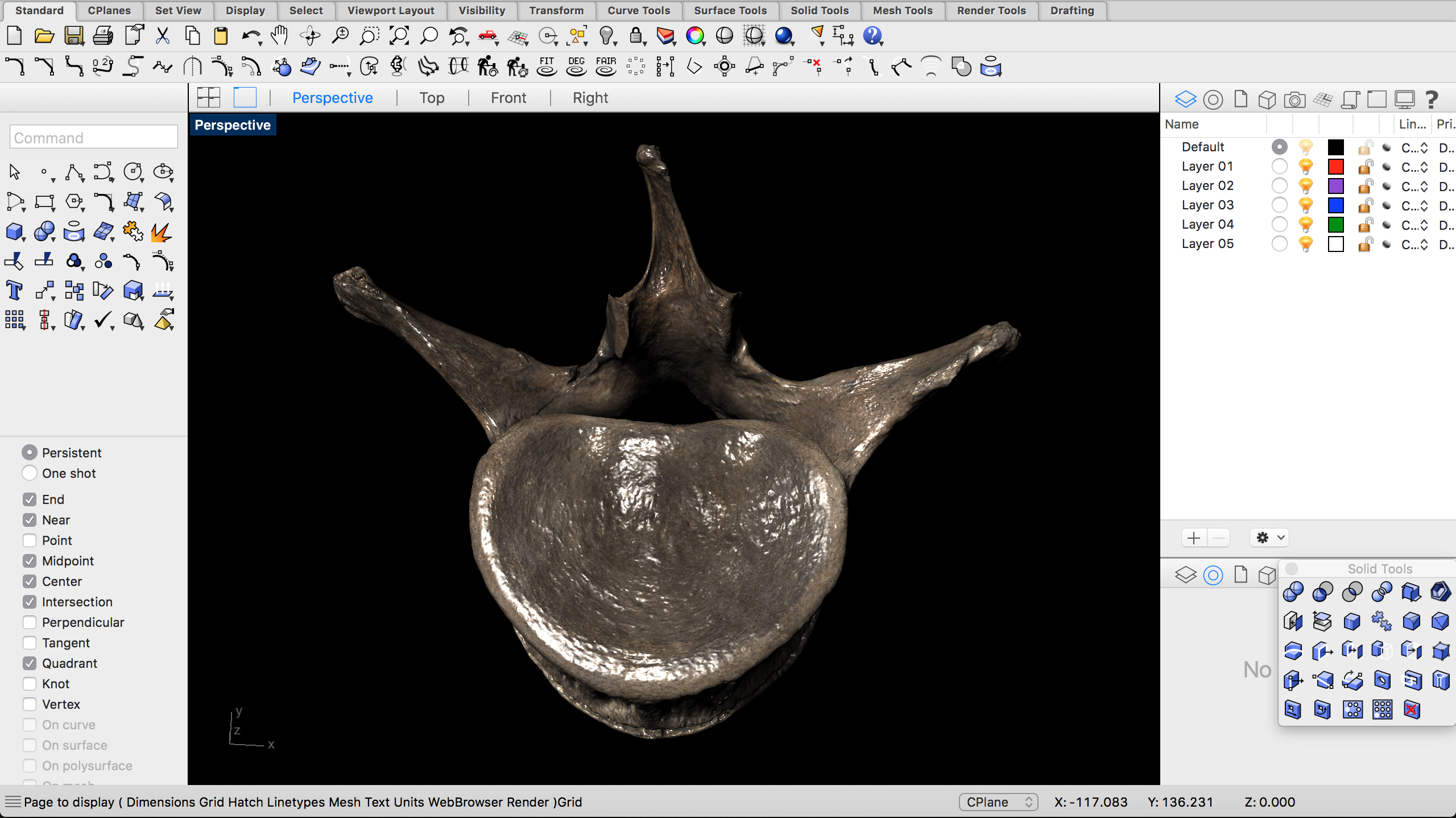Toggle Layer 05 lock icon

tap(1365, 244)
